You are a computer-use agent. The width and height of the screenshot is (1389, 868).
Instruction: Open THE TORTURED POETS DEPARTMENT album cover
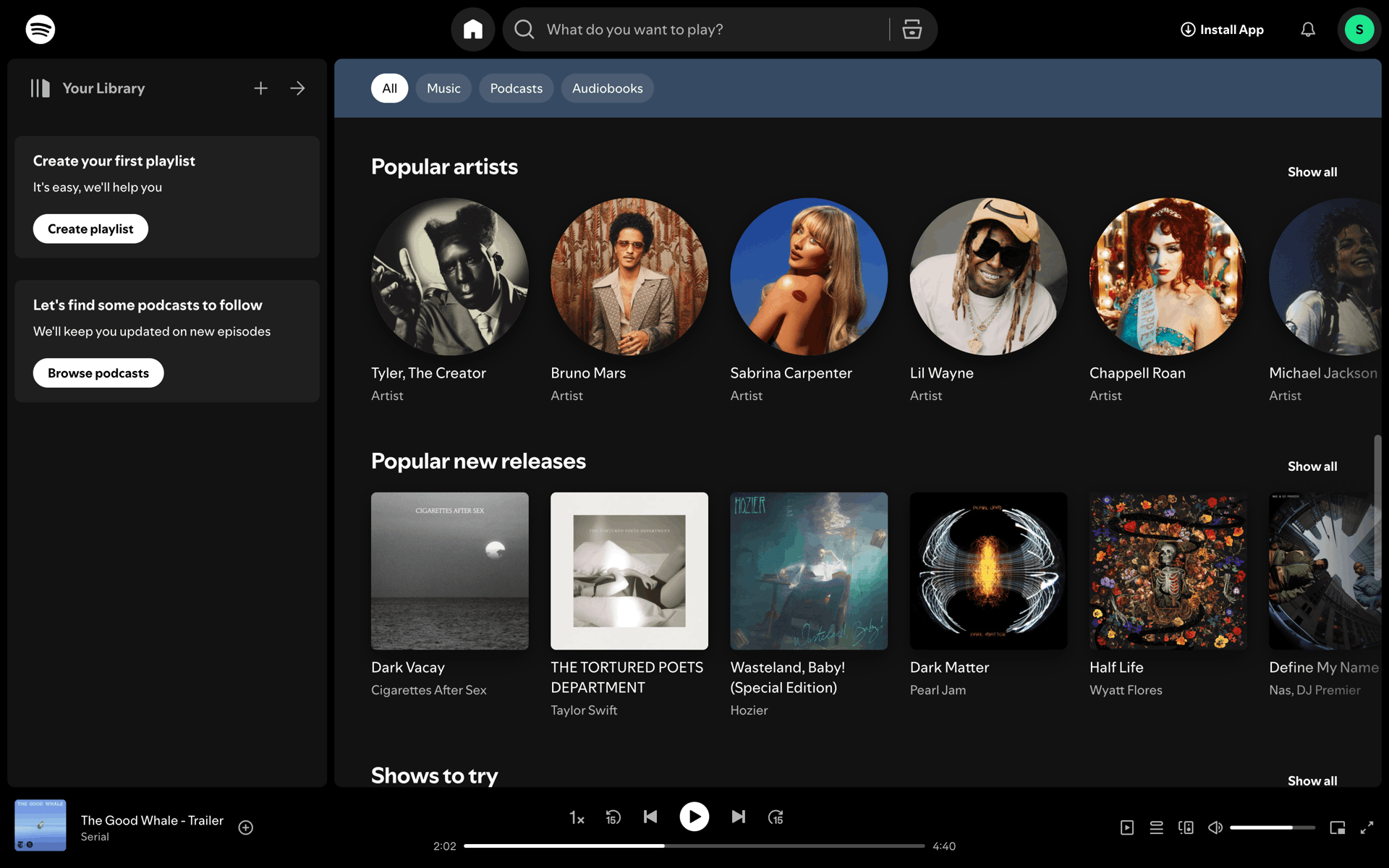629,571
